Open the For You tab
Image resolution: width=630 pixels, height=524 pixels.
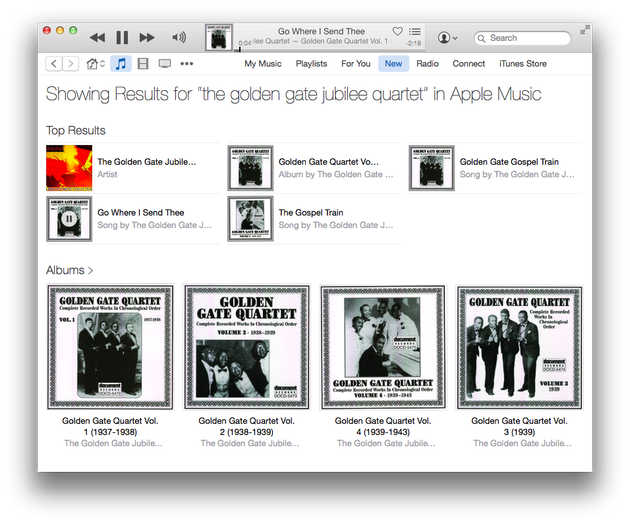click(356, 63)
